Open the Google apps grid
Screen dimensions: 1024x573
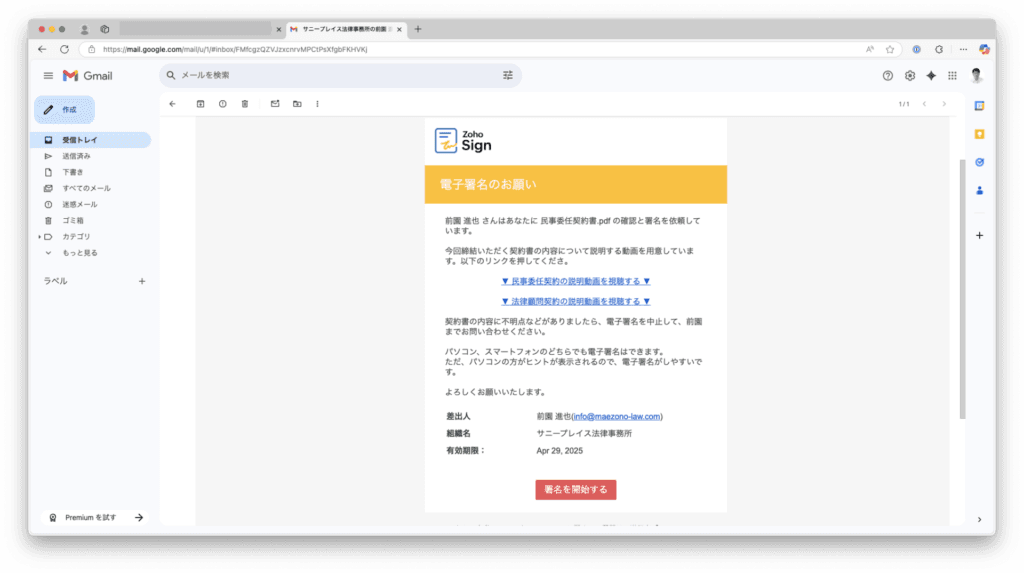coord(952,76)
